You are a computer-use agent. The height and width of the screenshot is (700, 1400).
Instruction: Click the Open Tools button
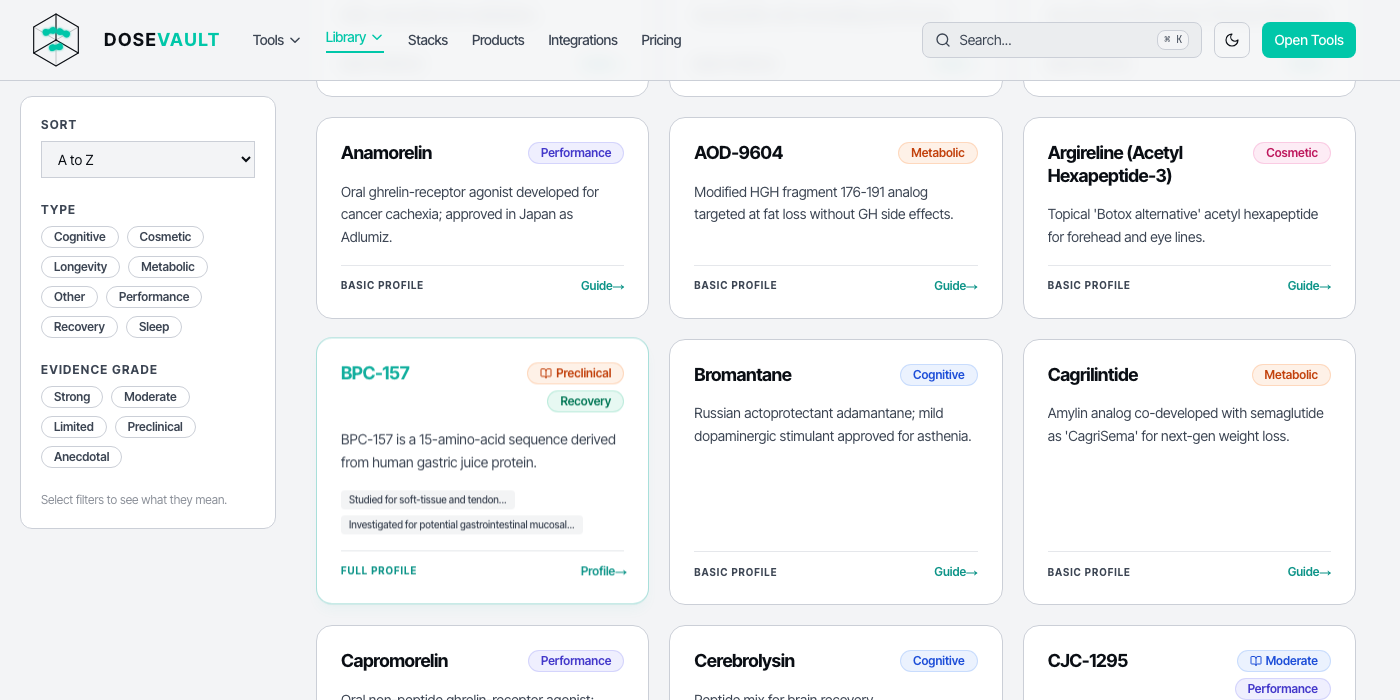pos(1309,40)
